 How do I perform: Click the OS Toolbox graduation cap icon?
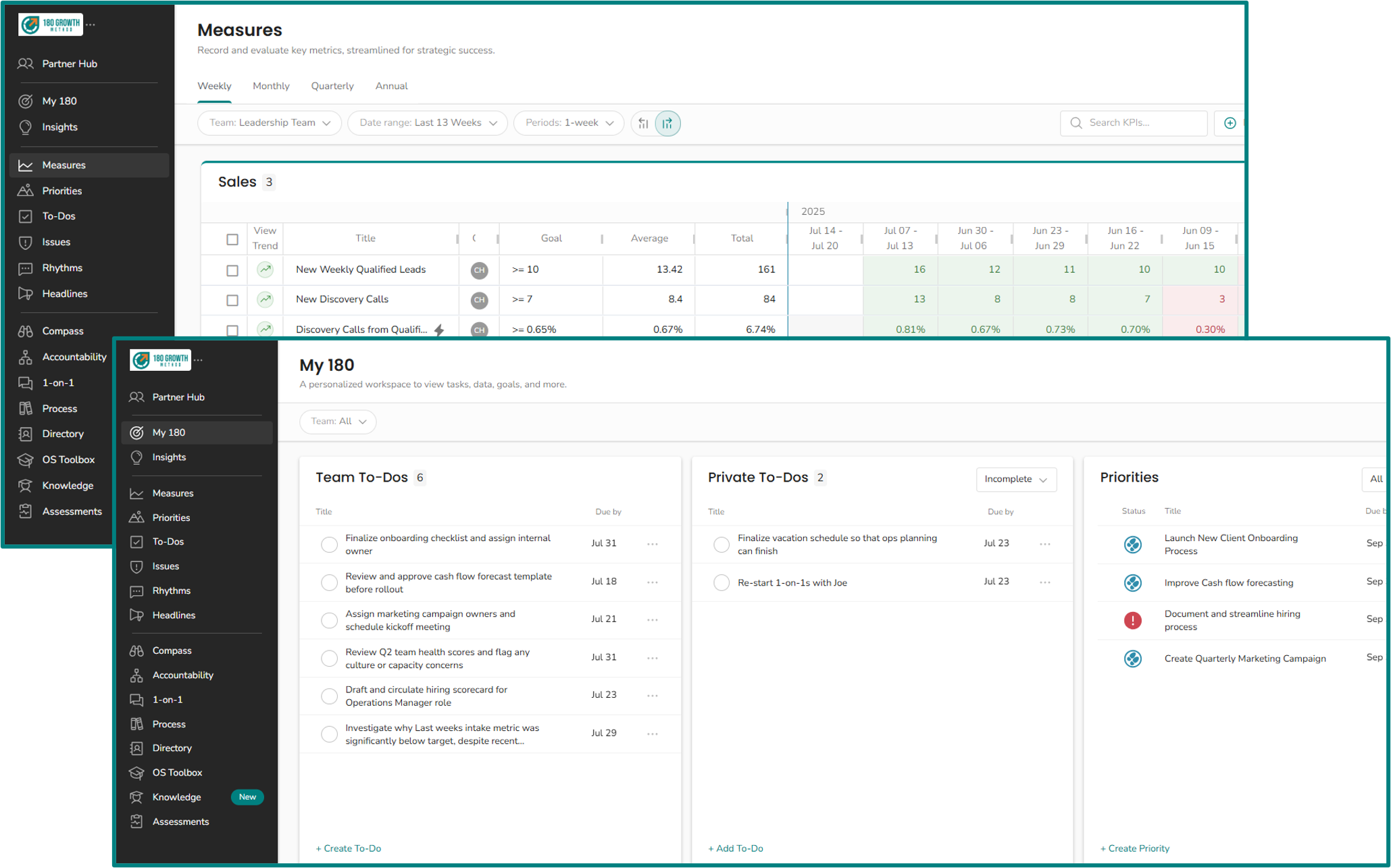(136, 773)
